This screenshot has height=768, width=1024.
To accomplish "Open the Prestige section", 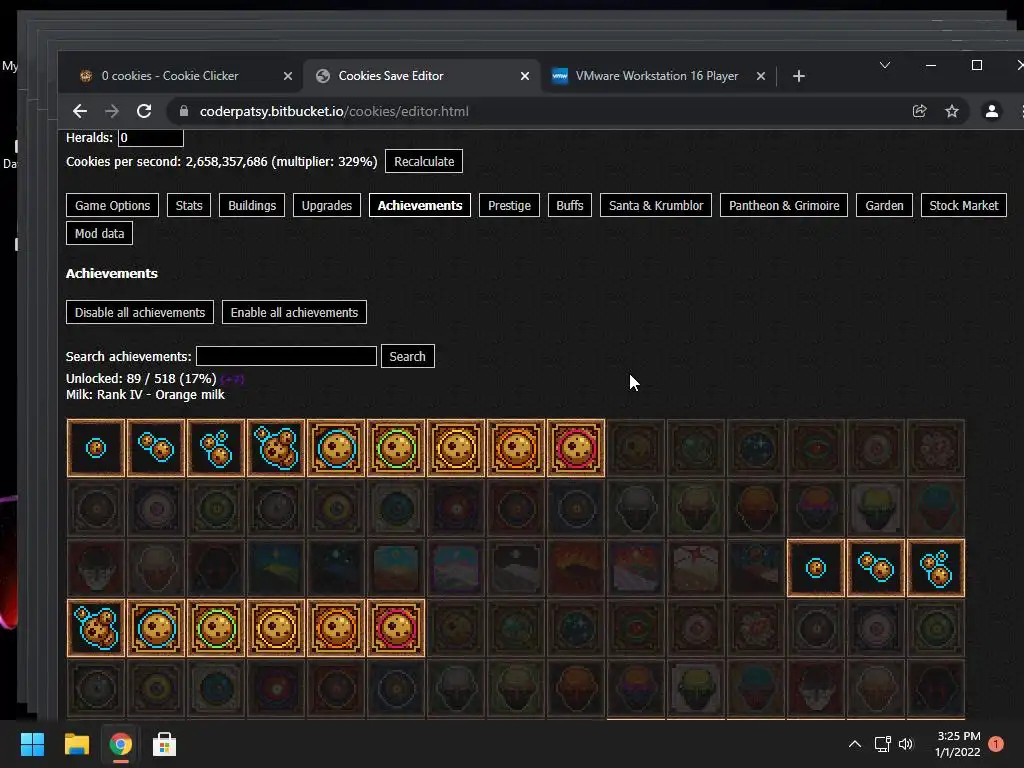I will (x=509, y=205).
